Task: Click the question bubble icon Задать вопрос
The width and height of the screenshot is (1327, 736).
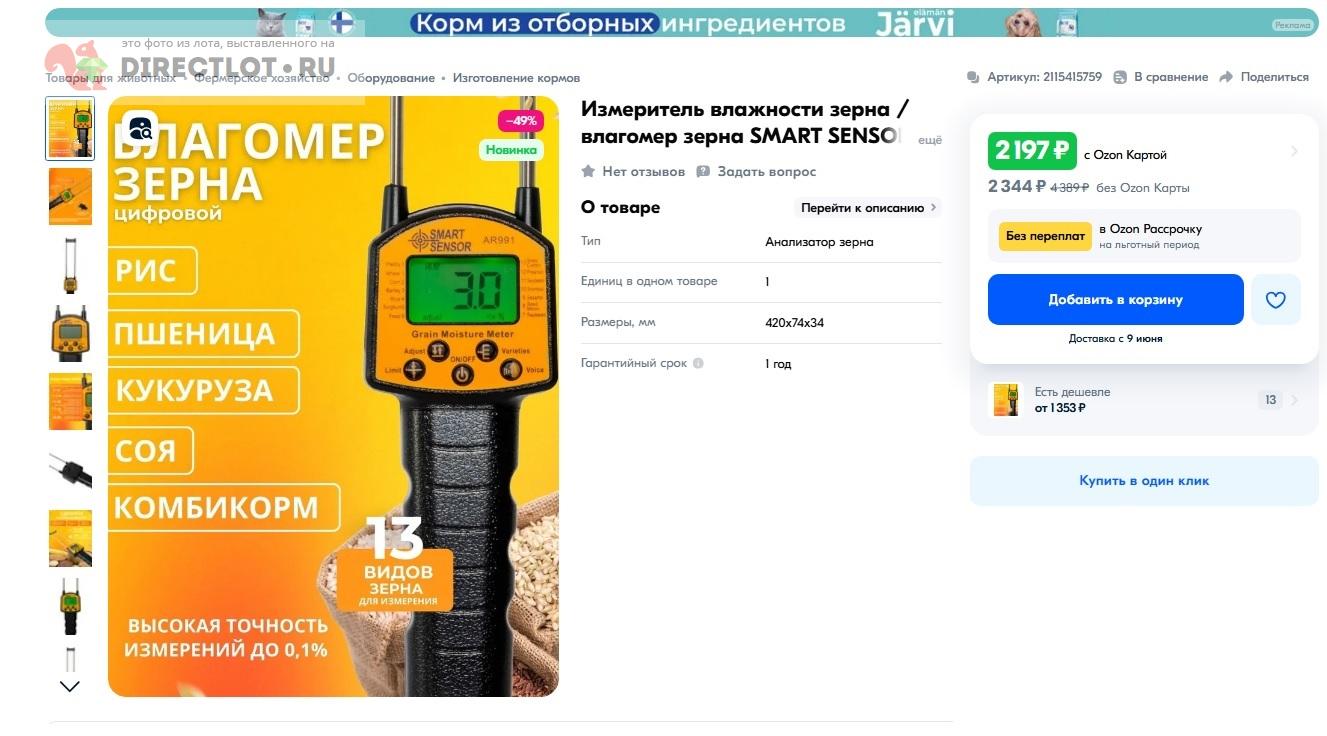Action: (703, 171)
